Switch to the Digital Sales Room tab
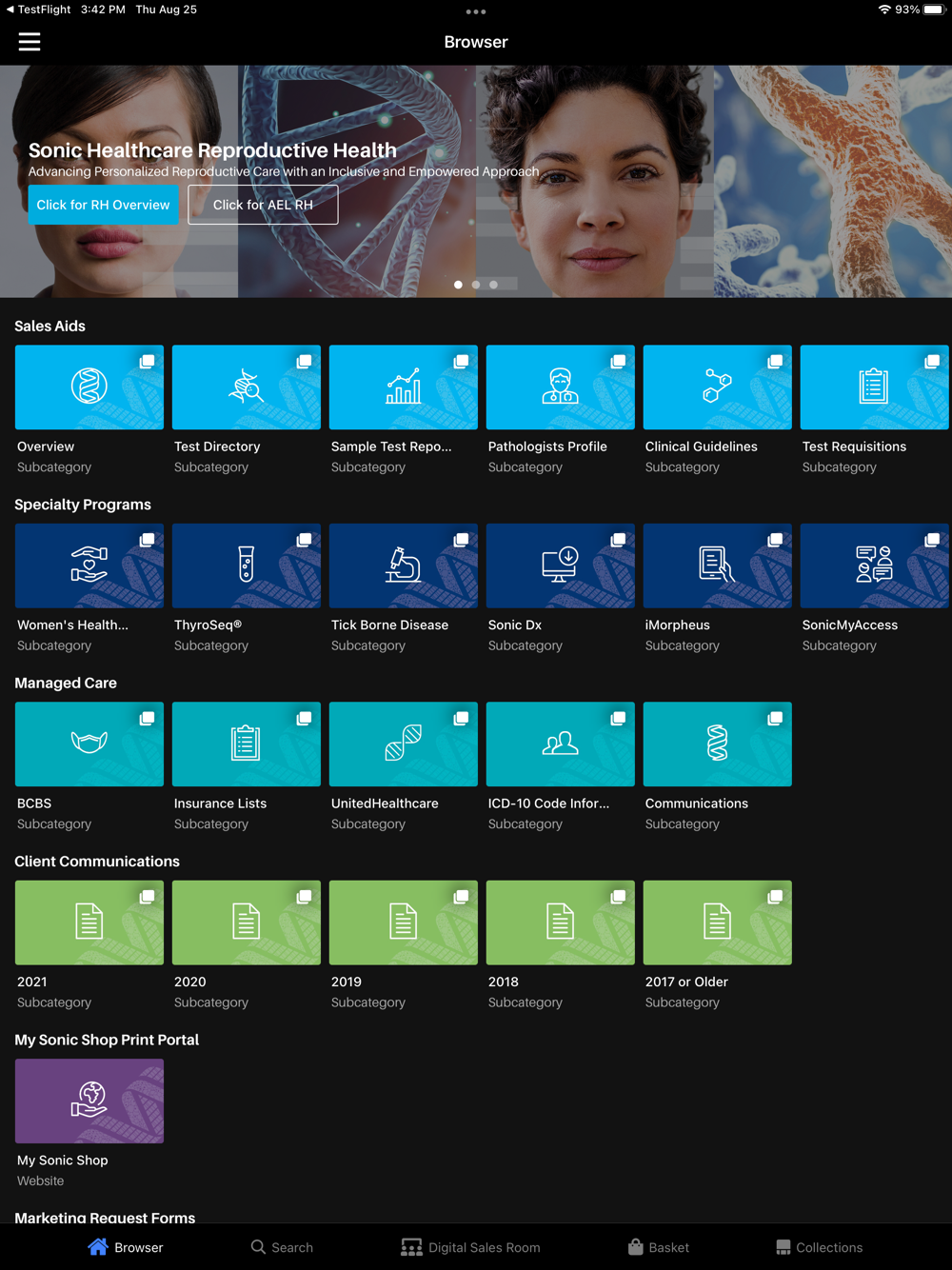 pyautogui.click(x=470, y=1247)
